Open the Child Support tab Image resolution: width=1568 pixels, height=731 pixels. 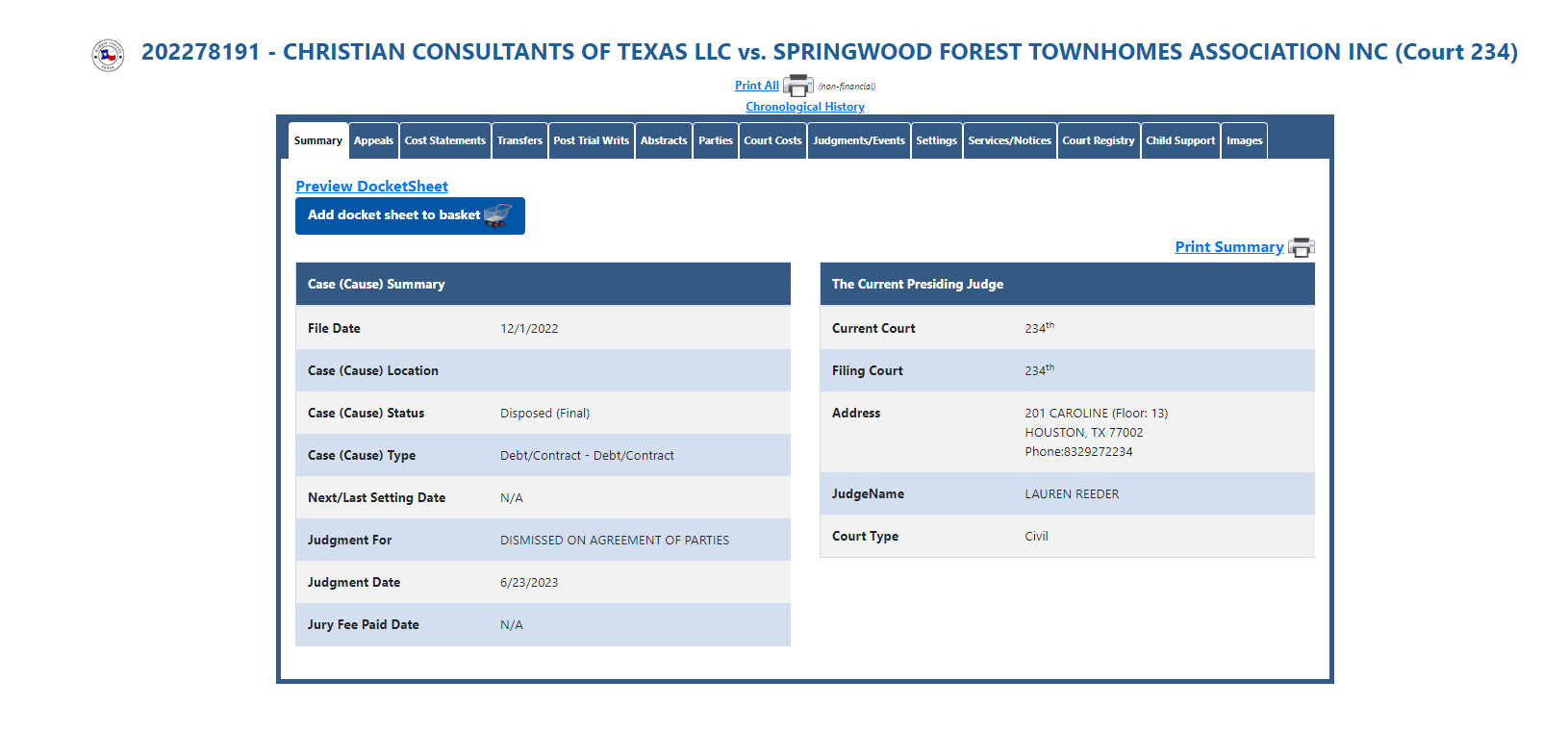1180,140
